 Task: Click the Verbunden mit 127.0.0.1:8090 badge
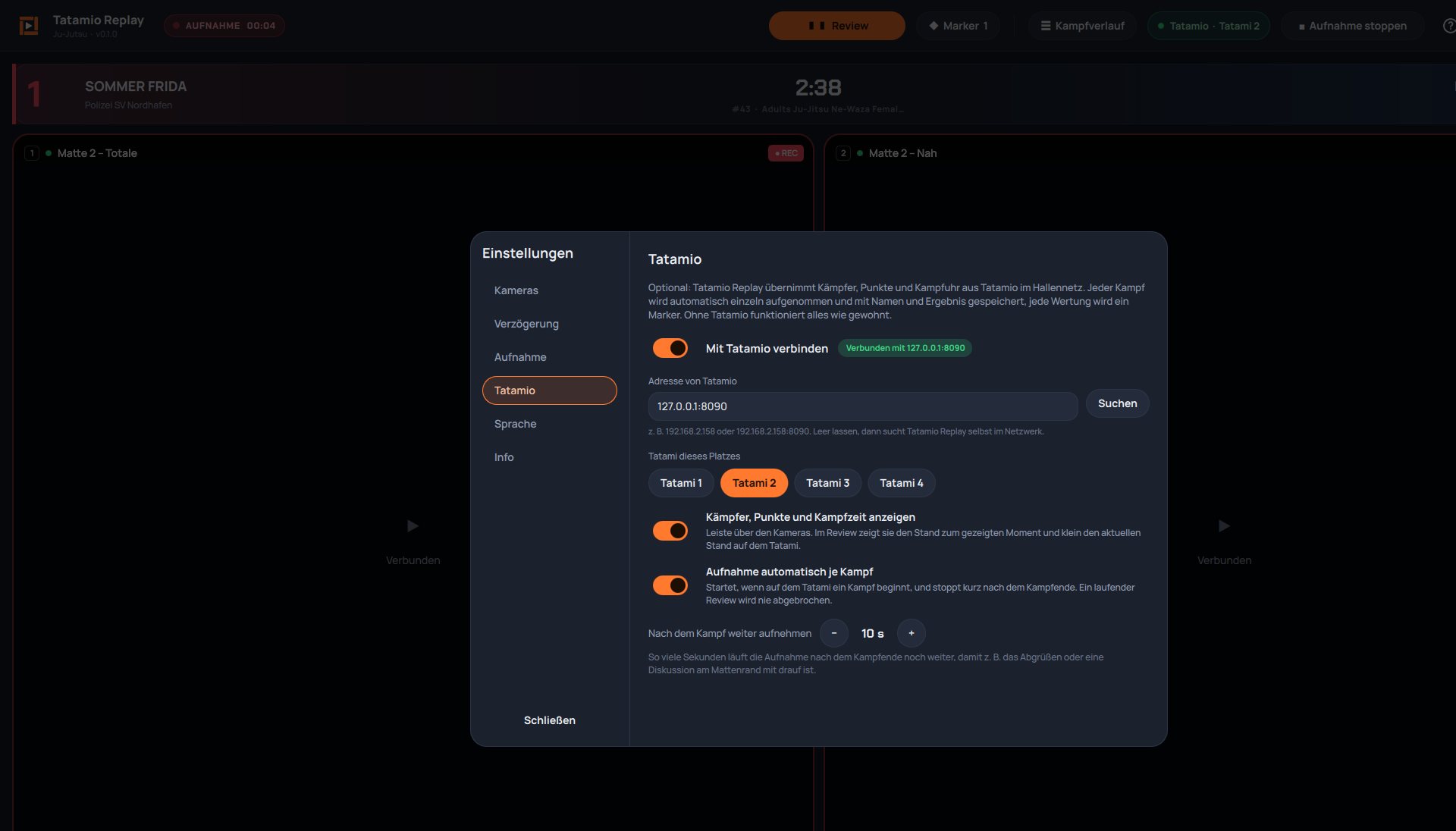coord(905,348)
